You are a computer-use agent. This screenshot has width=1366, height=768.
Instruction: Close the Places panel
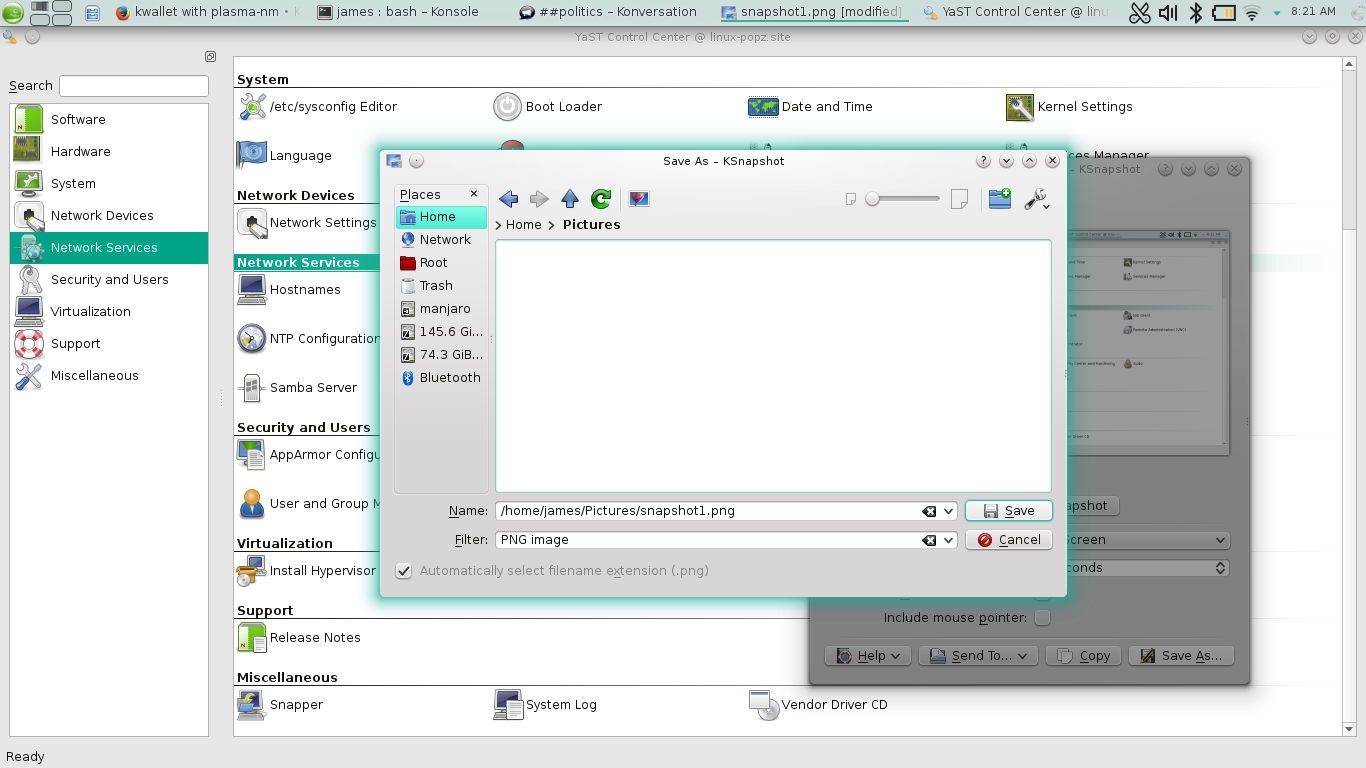(474, 194)
